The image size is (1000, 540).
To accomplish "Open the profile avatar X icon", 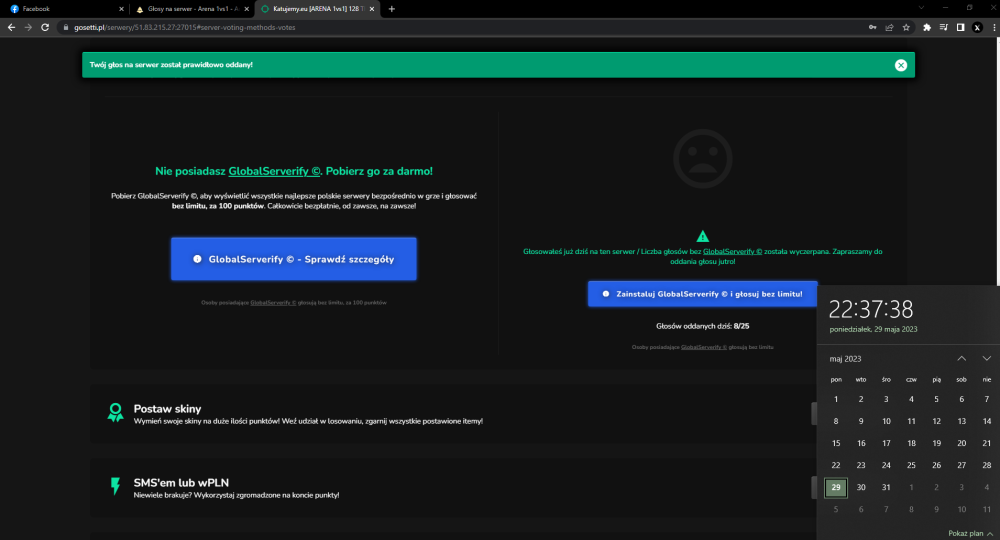I will [977, 27].
